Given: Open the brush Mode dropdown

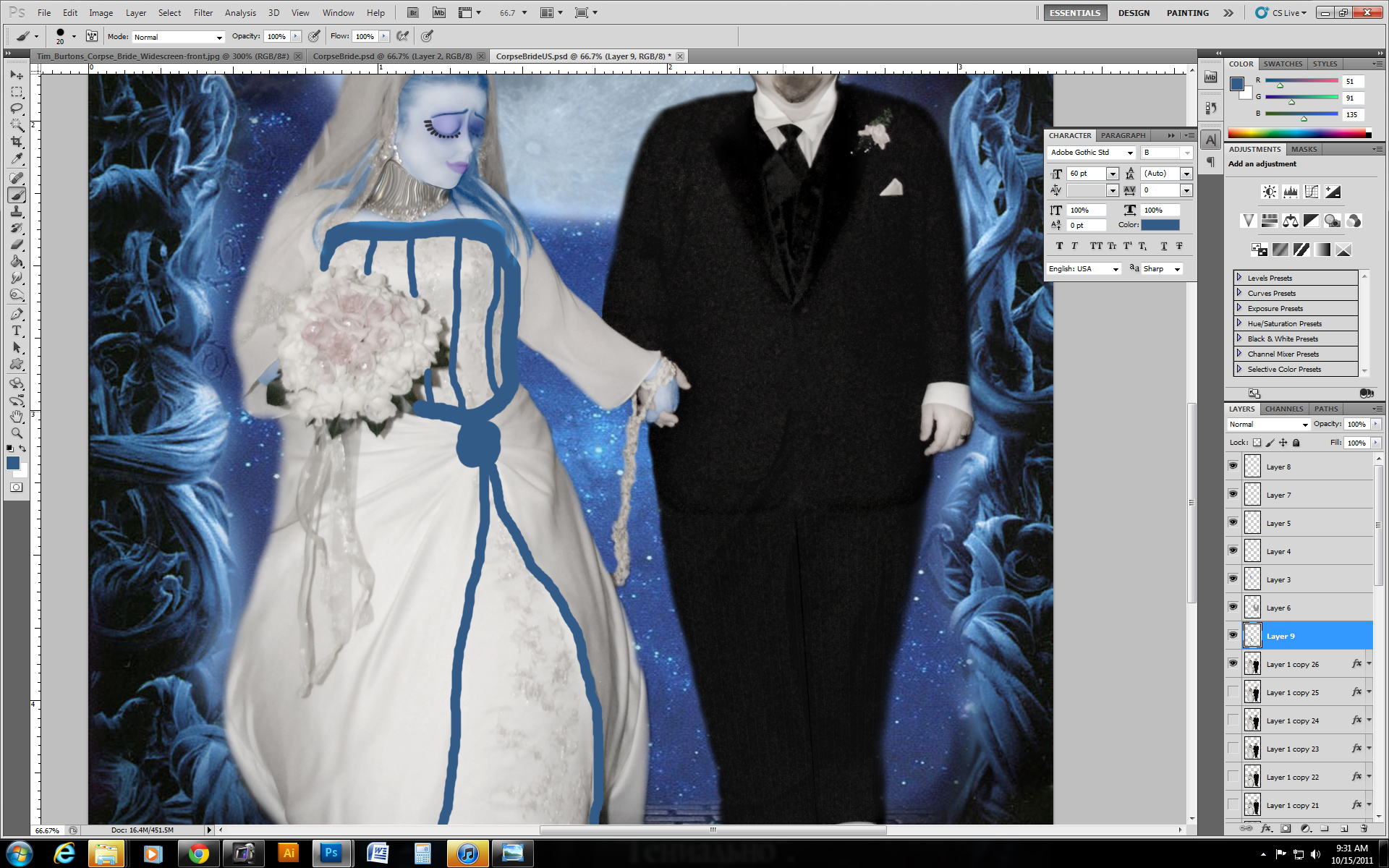Looking at the screenshot, I should [178, 37].
